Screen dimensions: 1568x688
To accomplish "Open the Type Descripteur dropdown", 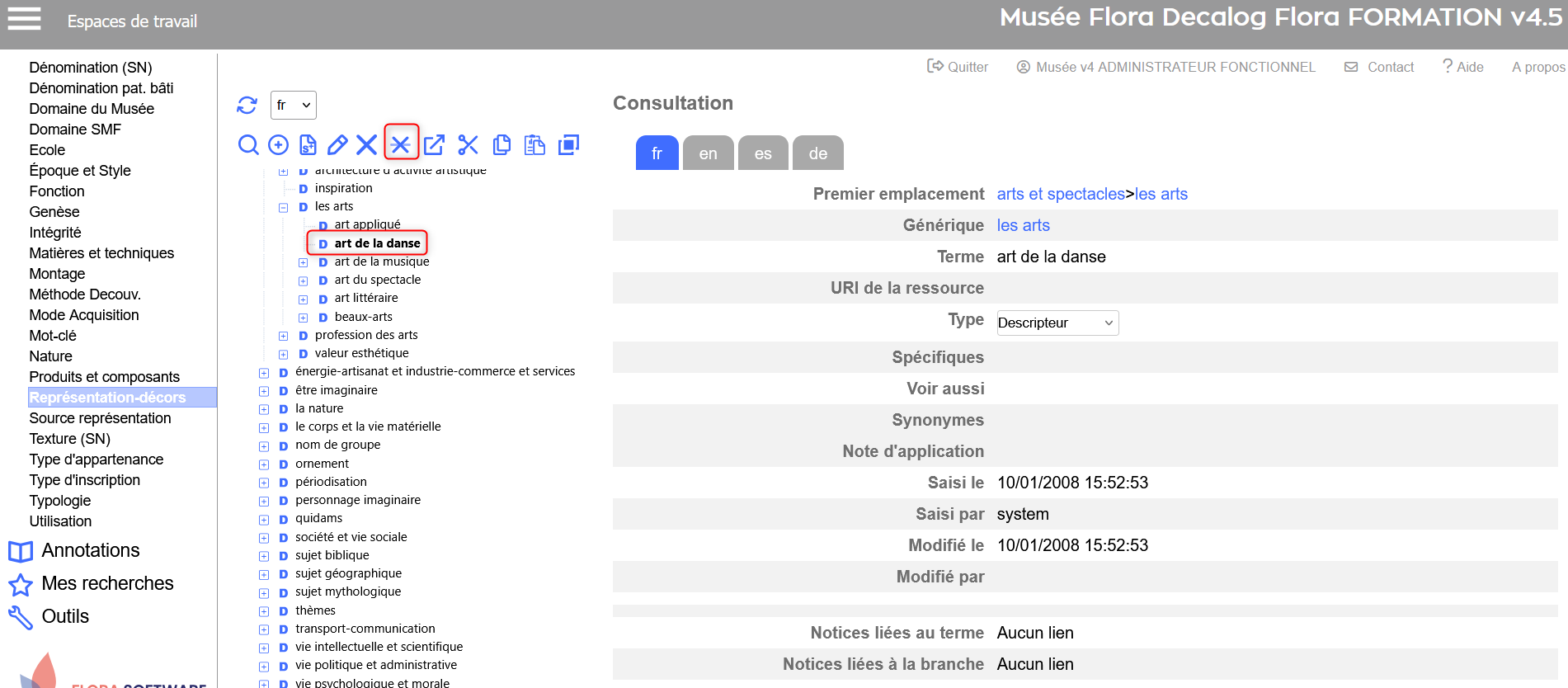I will [1057, 323].
